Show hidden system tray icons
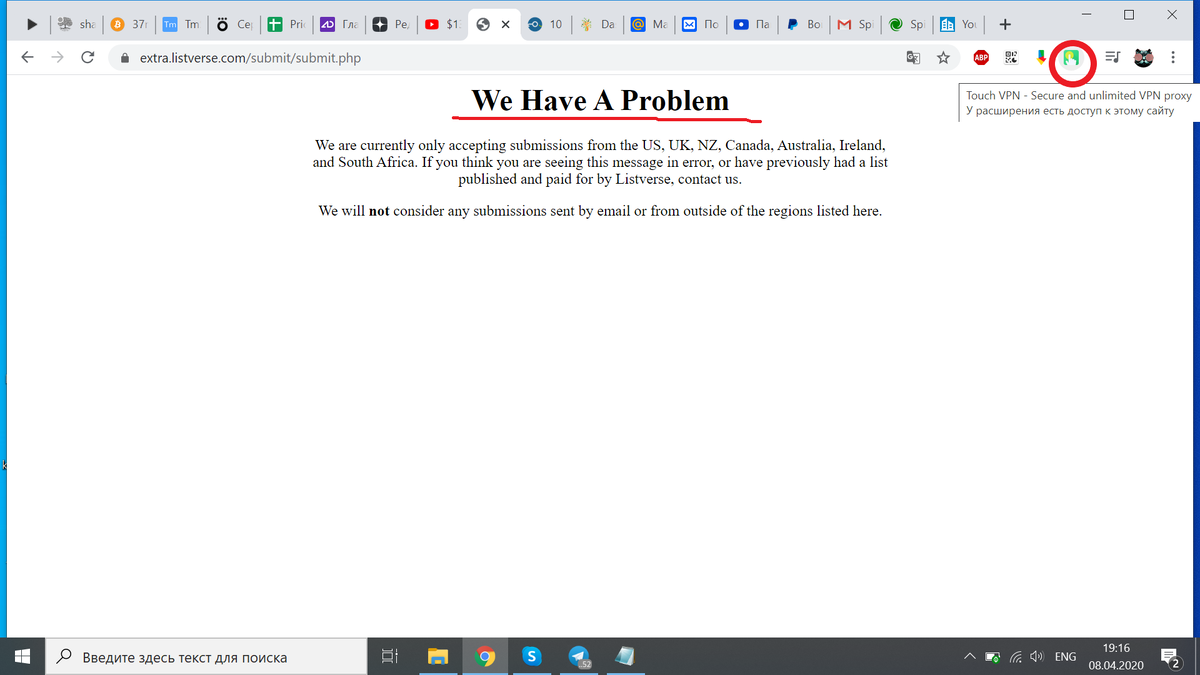 pyautogui.click(x=969, y=657)
